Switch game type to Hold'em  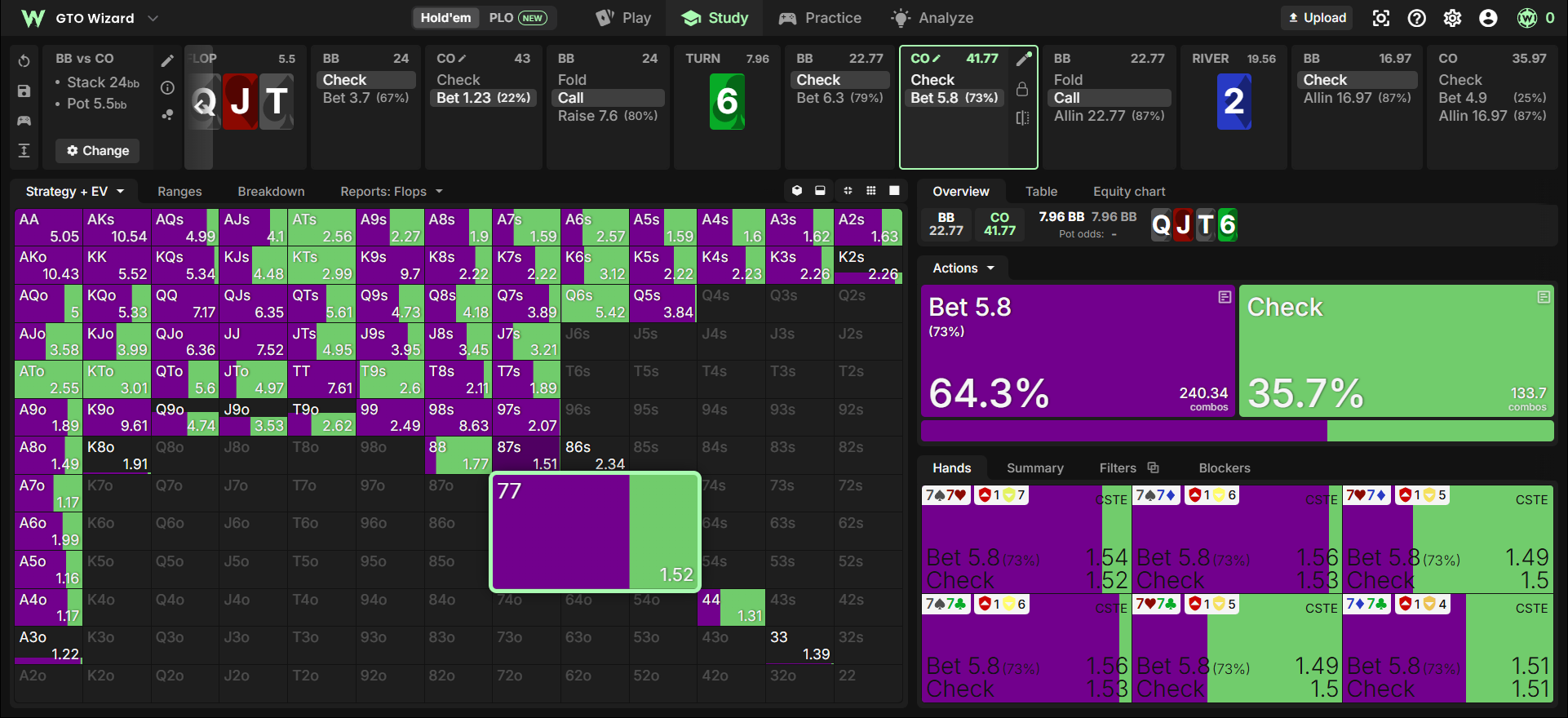pos(445,18)
